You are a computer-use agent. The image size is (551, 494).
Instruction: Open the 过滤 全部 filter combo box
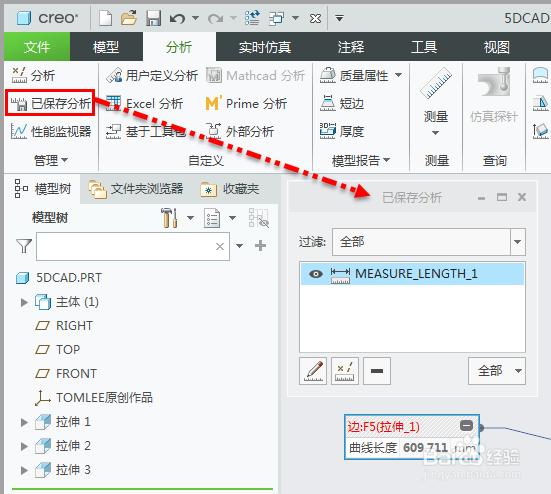(429, 242)
